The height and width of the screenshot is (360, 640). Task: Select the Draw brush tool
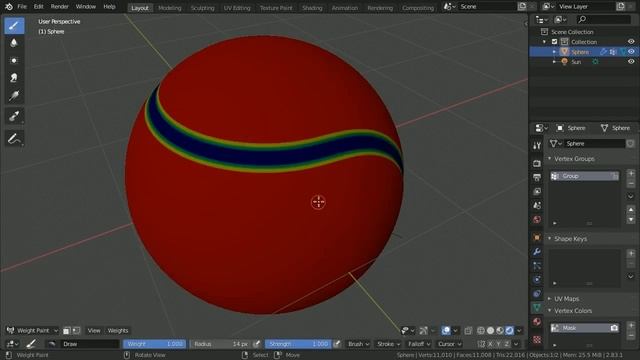click(14, 26)
